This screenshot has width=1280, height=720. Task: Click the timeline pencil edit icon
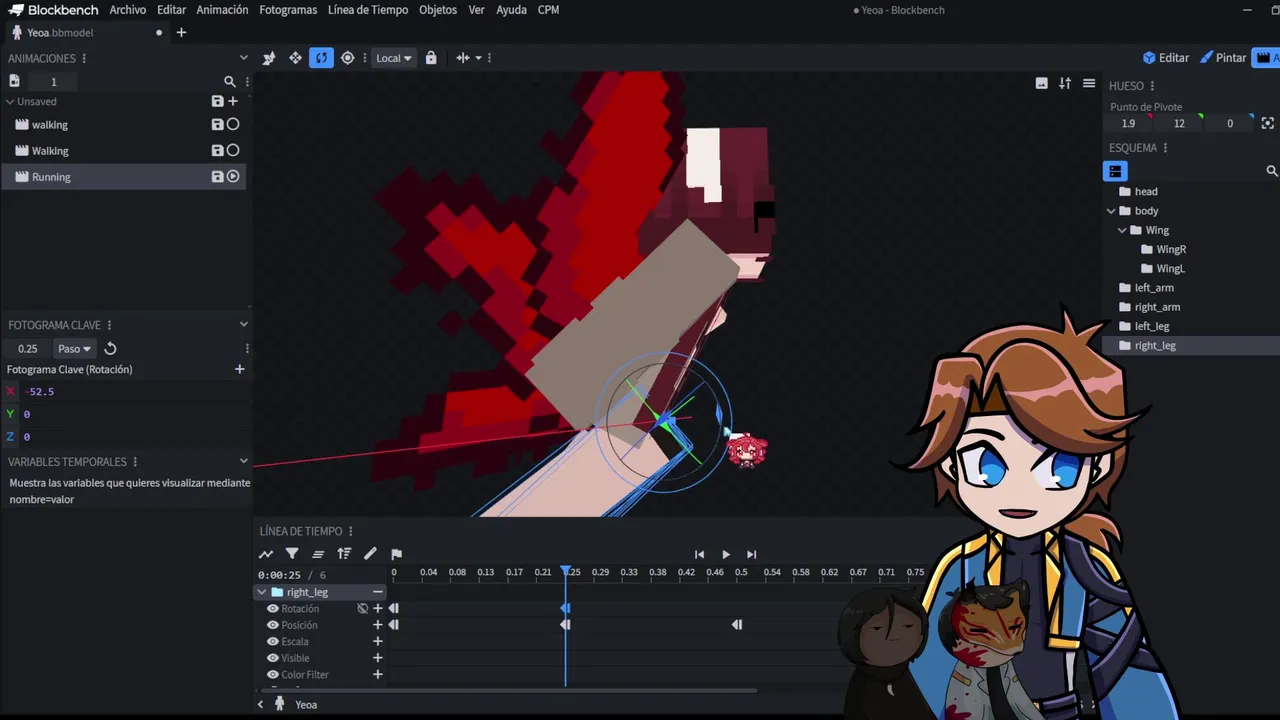point(370,554)
